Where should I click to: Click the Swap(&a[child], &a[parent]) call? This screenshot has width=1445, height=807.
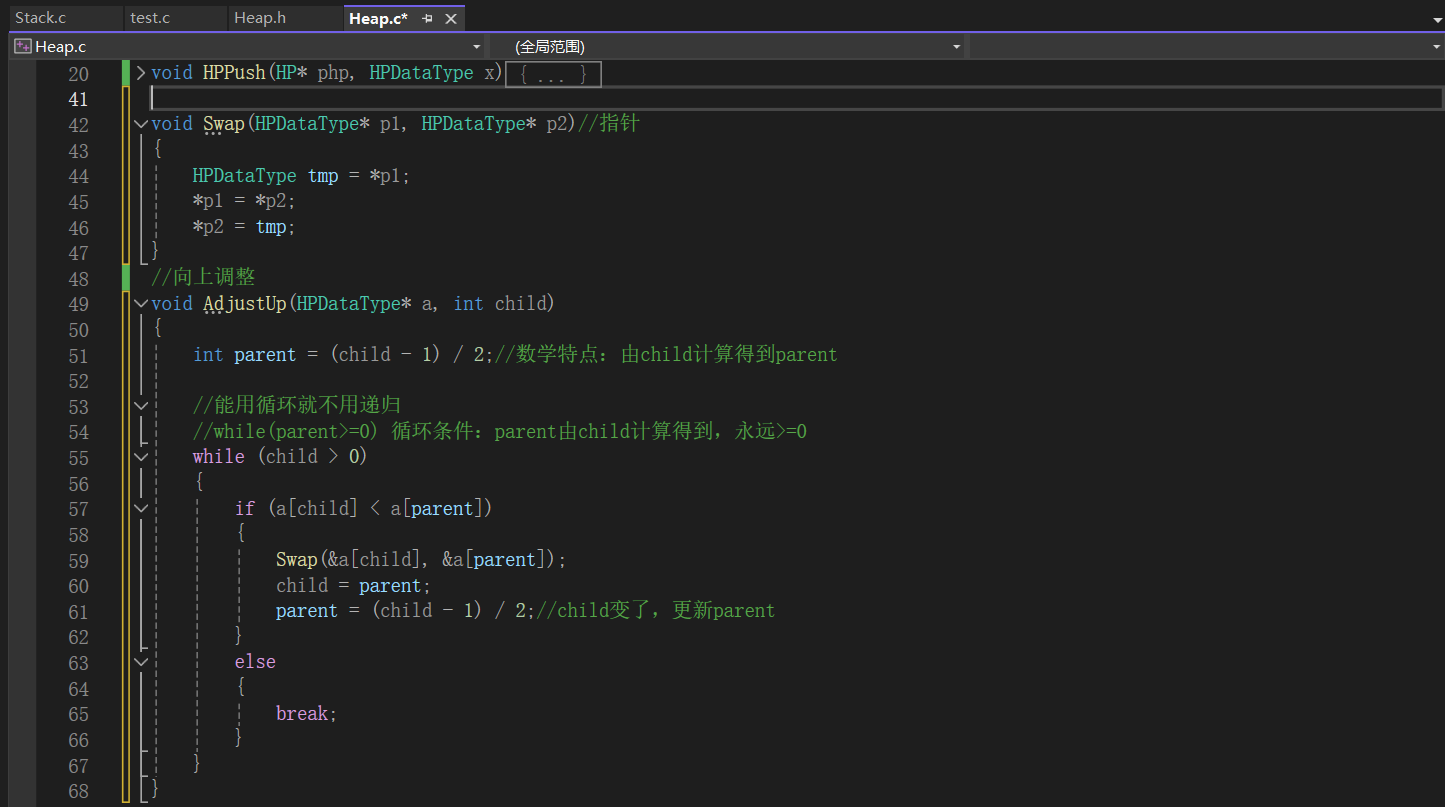pos(421,559)
